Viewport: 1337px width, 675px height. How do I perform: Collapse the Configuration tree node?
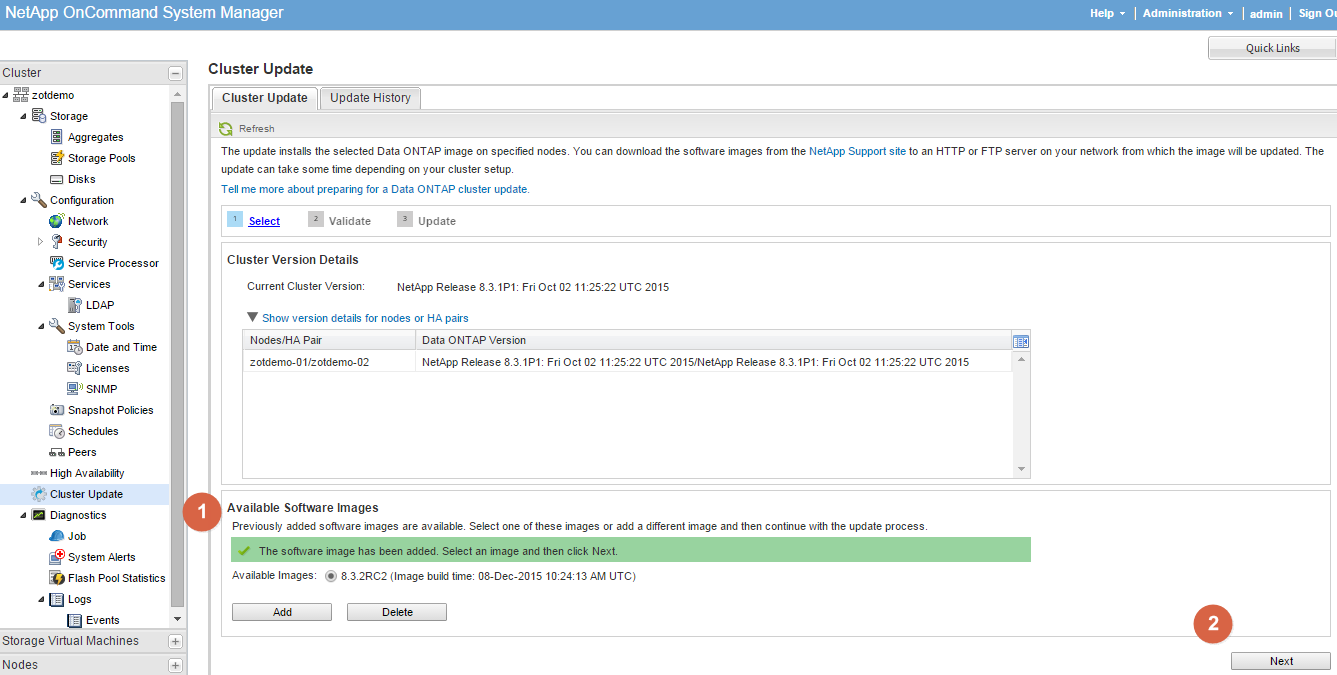point(24,200)
